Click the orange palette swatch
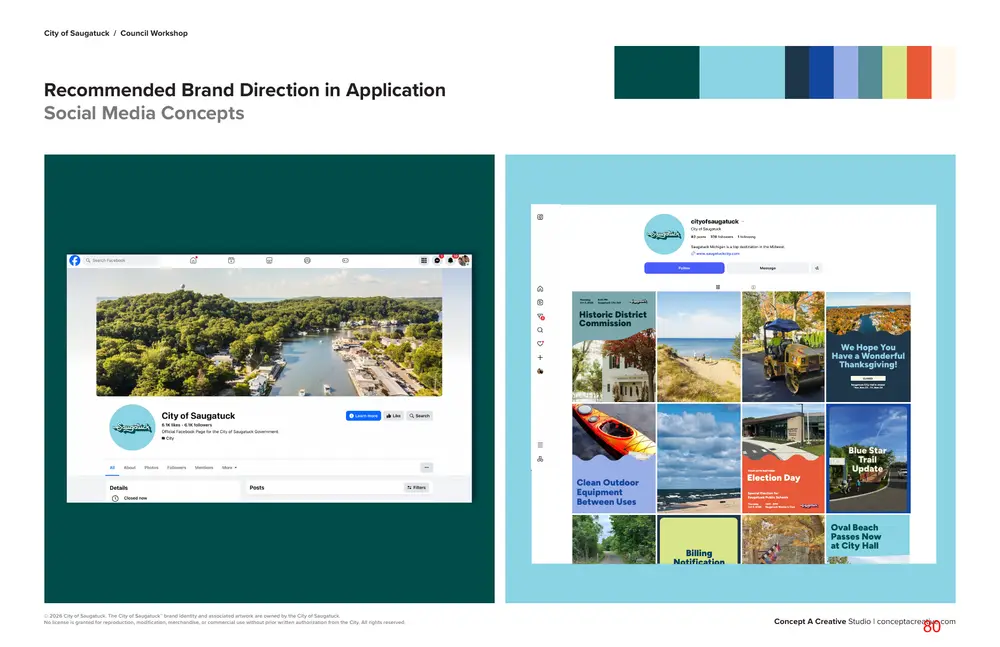Screen dimensions: 1000x647 click(919, 72)
